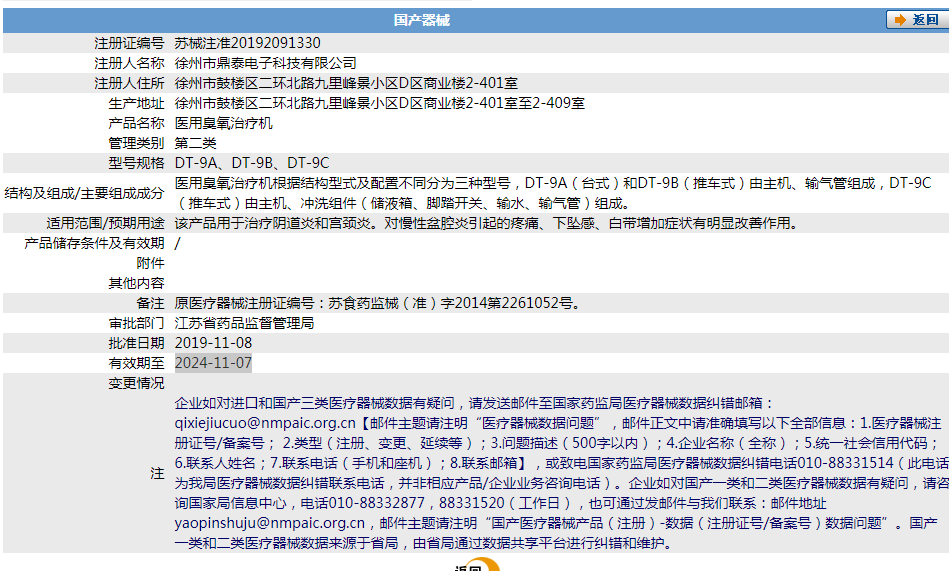
Task: Click the phone number 010-88331514 in the note
Action: point(846,463)
